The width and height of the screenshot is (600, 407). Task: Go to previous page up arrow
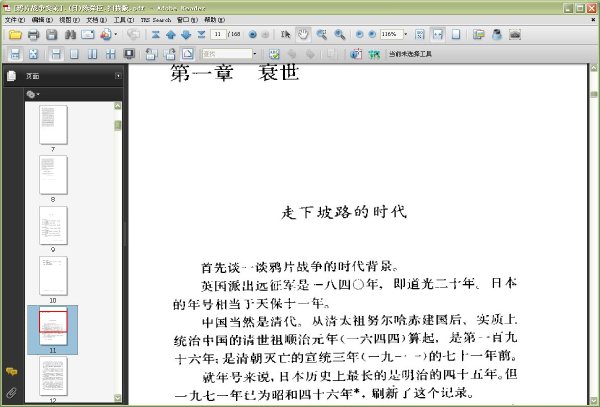click(171, 35)
